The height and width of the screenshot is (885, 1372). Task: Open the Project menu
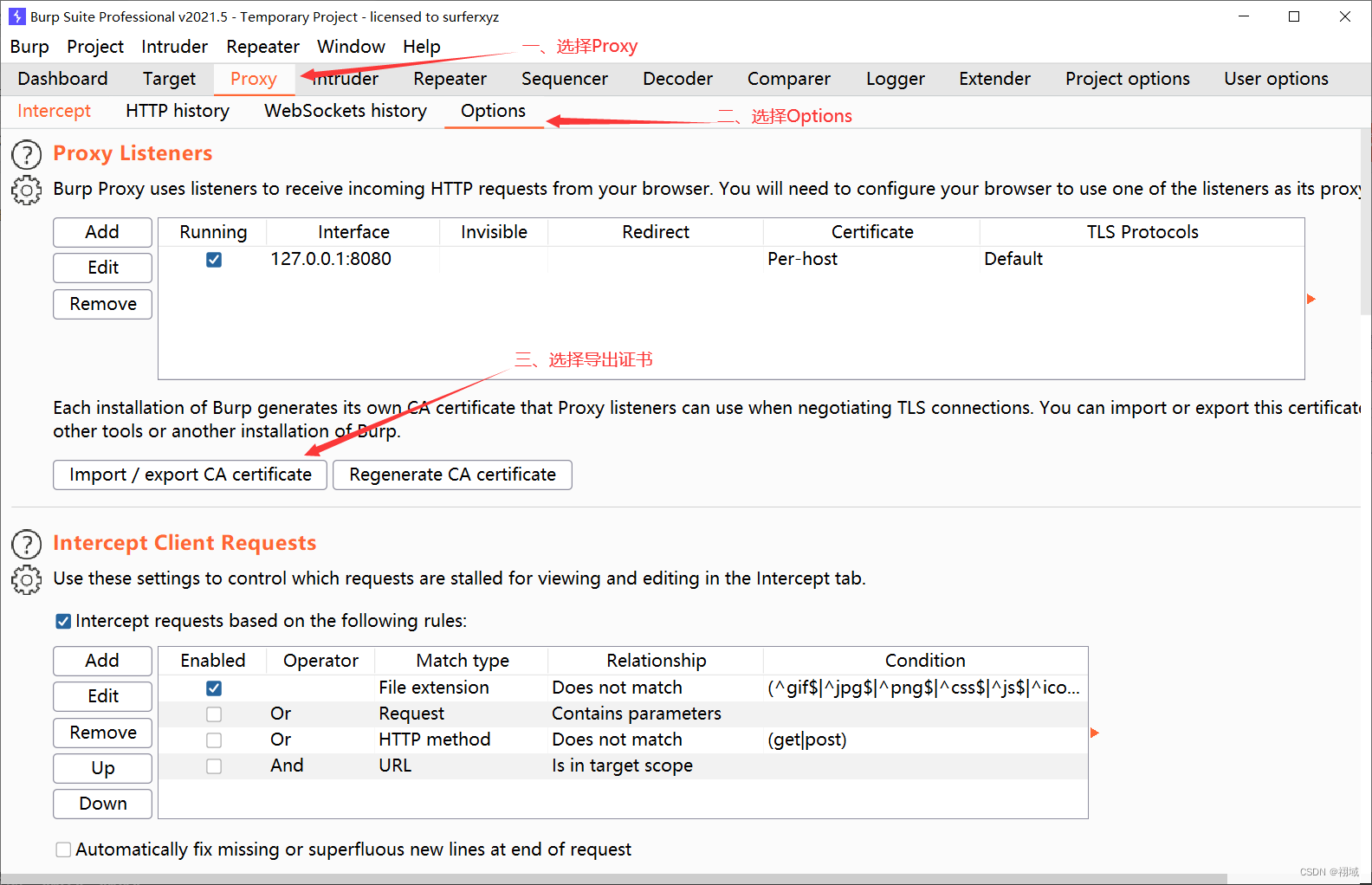tap(95, 47)
